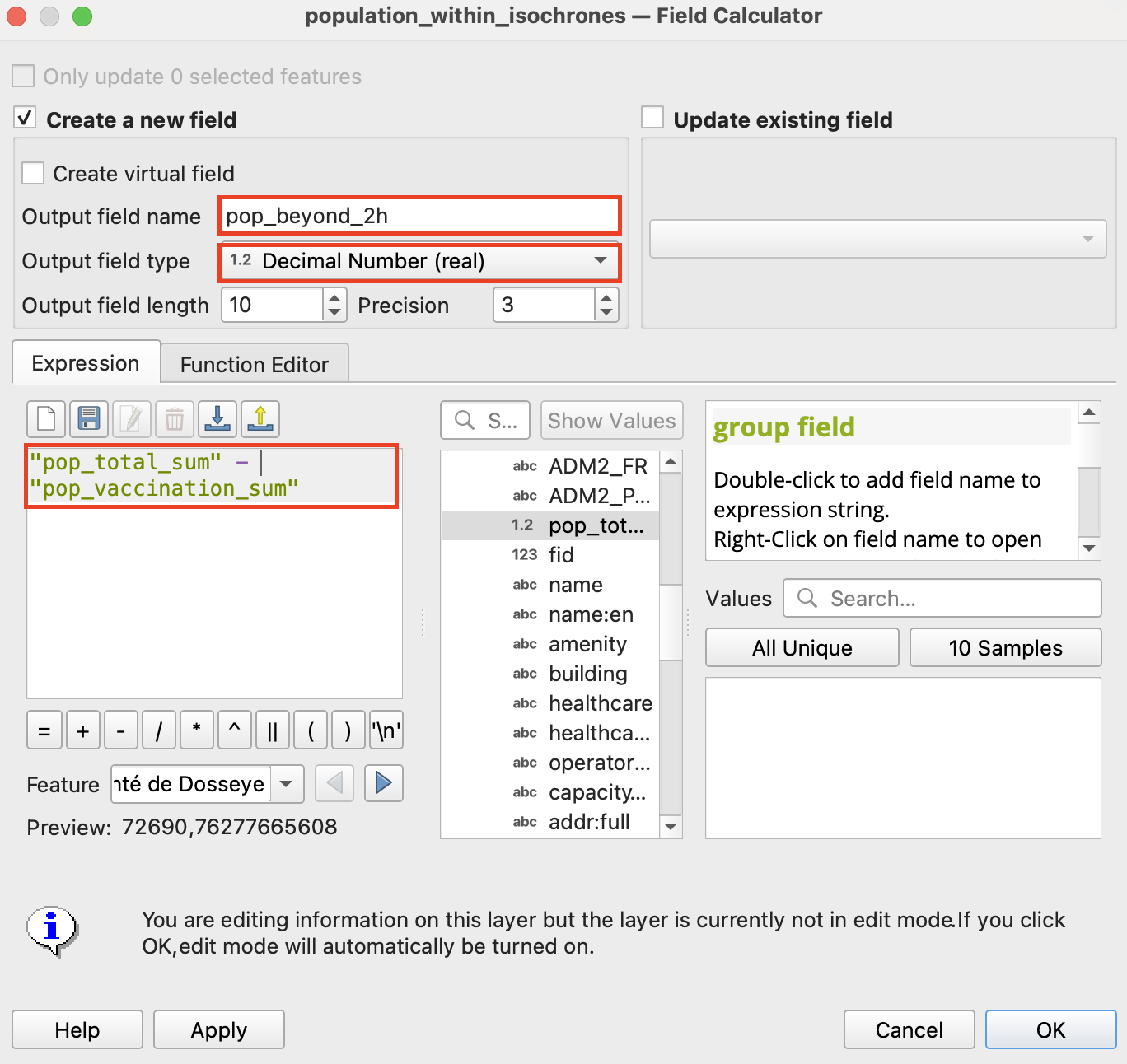The height and width of the screenshot is (1064, 1127).
Task: Insert the newline '\n' operator
Action: tap(386, 730)
